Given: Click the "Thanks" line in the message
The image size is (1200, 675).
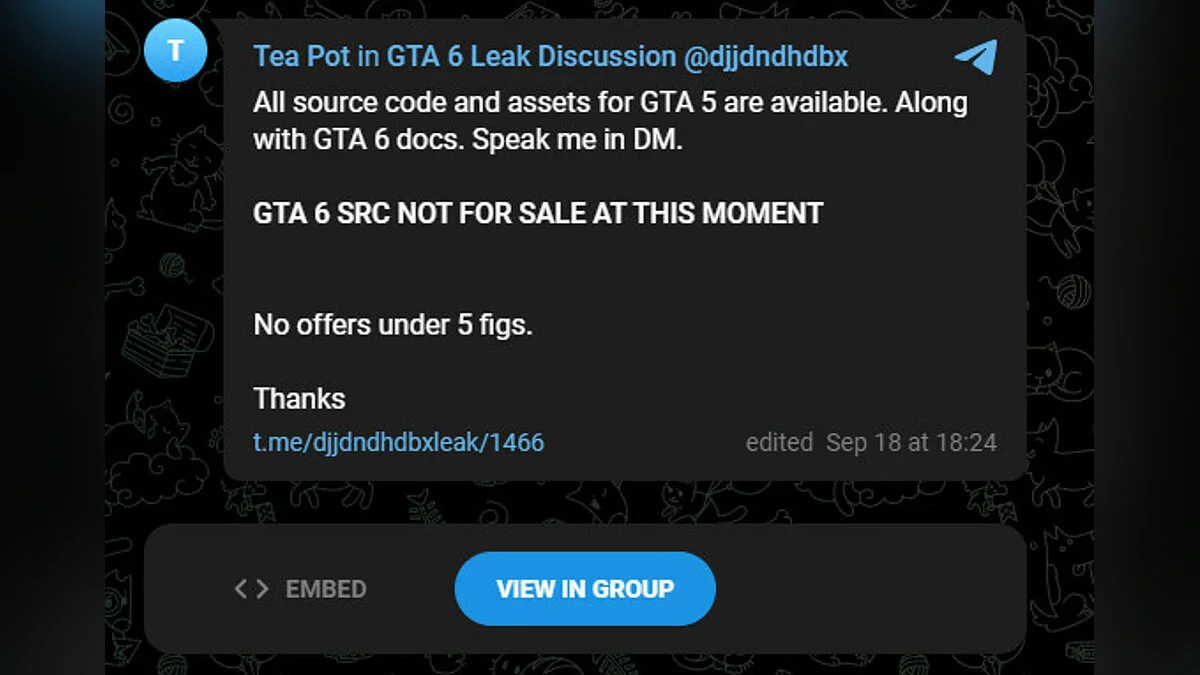Looking at the screenshot, I should click(299, 398).
